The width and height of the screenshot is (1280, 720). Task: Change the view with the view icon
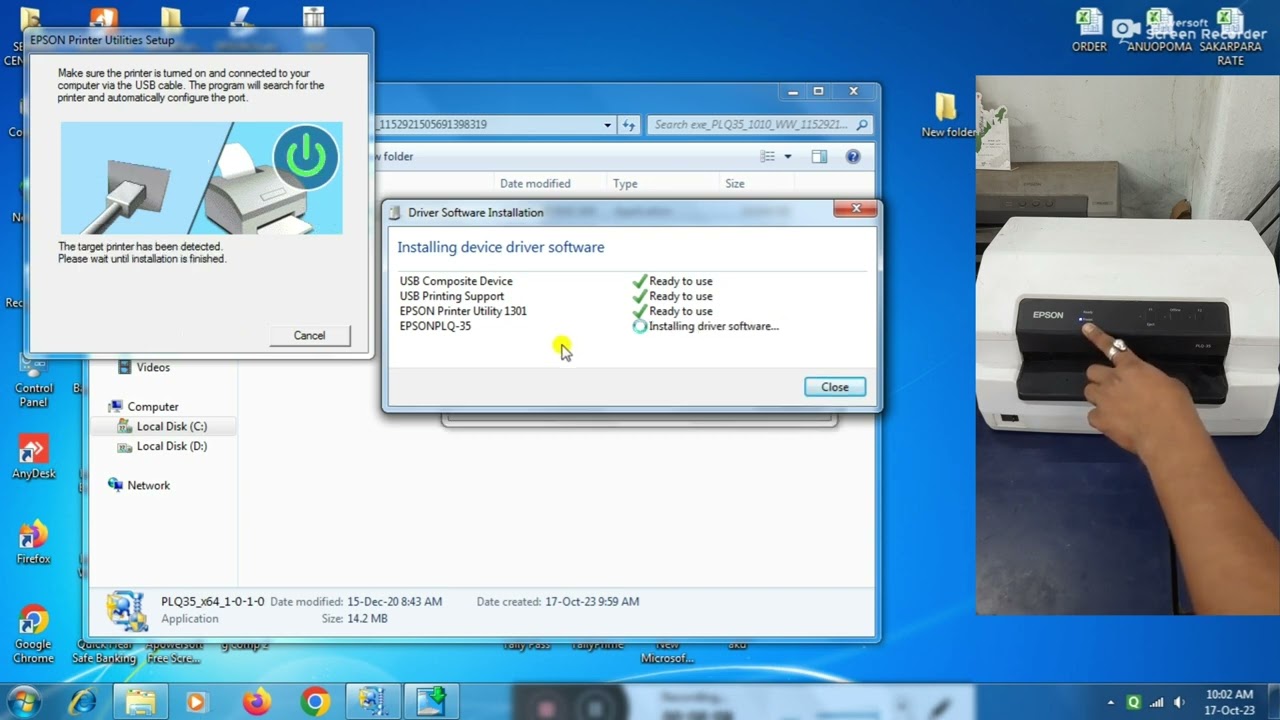tap(768, 157)
